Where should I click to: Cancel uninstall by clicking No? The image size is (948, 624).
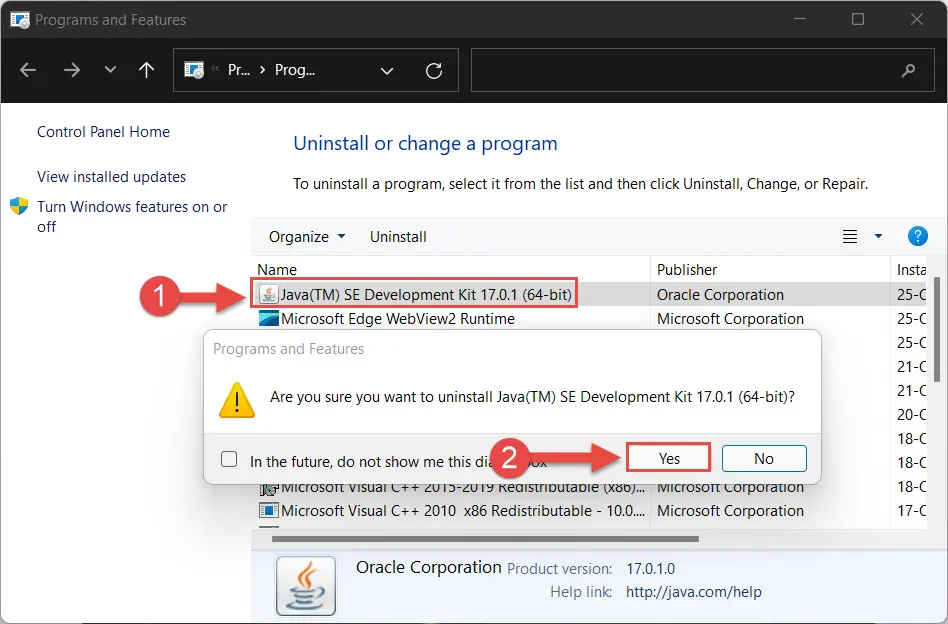click(x=764, y=458)
